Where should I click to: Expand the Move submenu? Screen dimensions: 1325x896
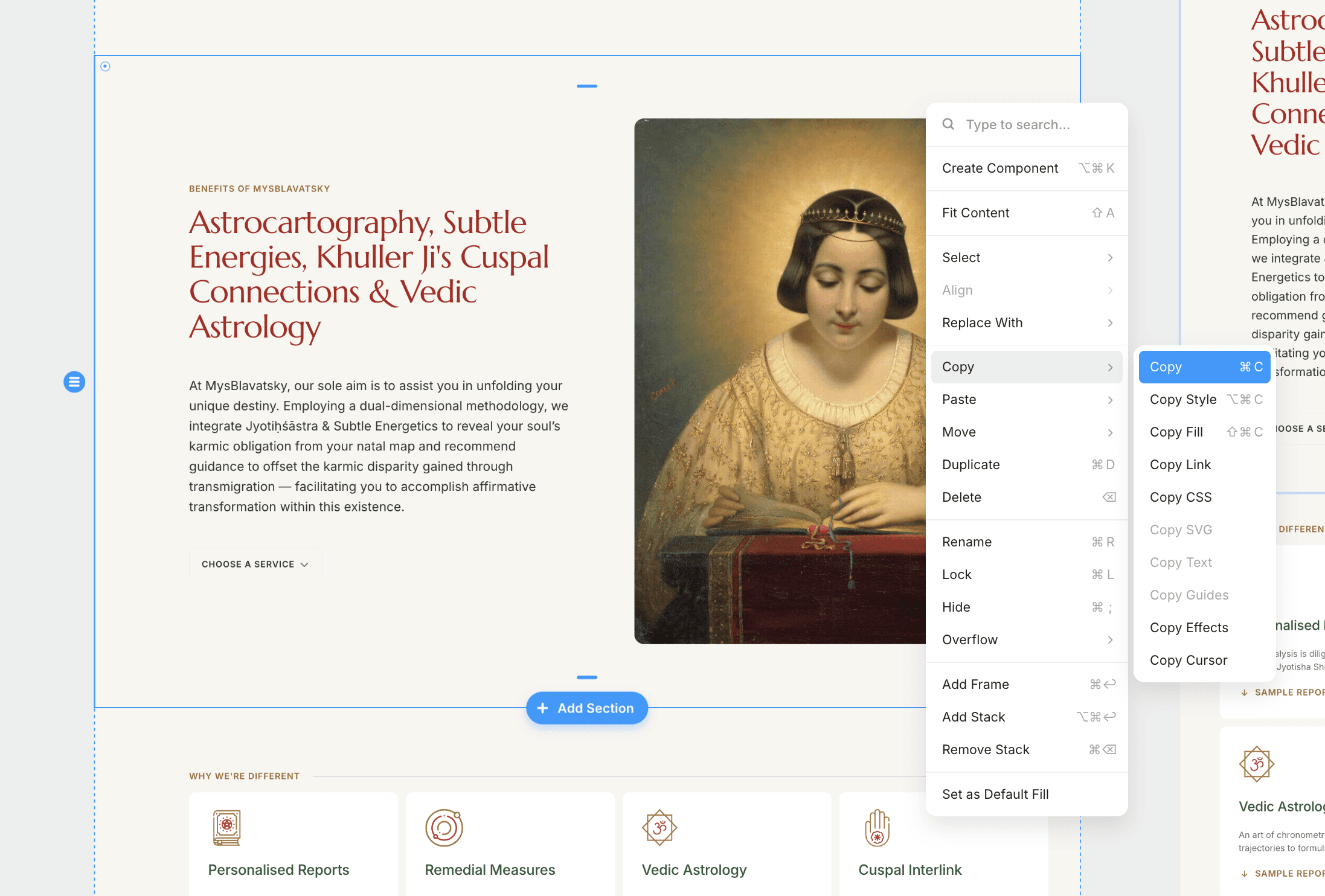click(x=1027, y=432)
